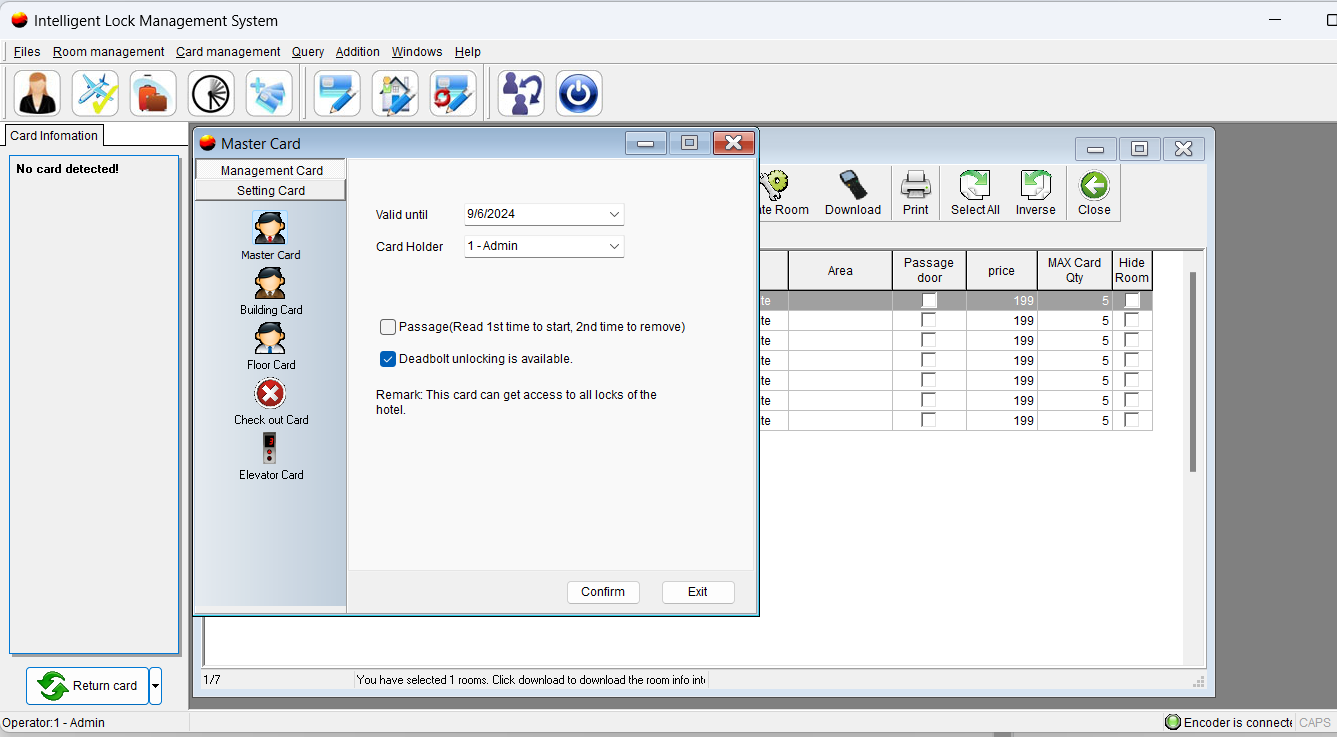Toggle the Passage read-to-start checkbox
The image size is (1337, 737).
point(388,327)
